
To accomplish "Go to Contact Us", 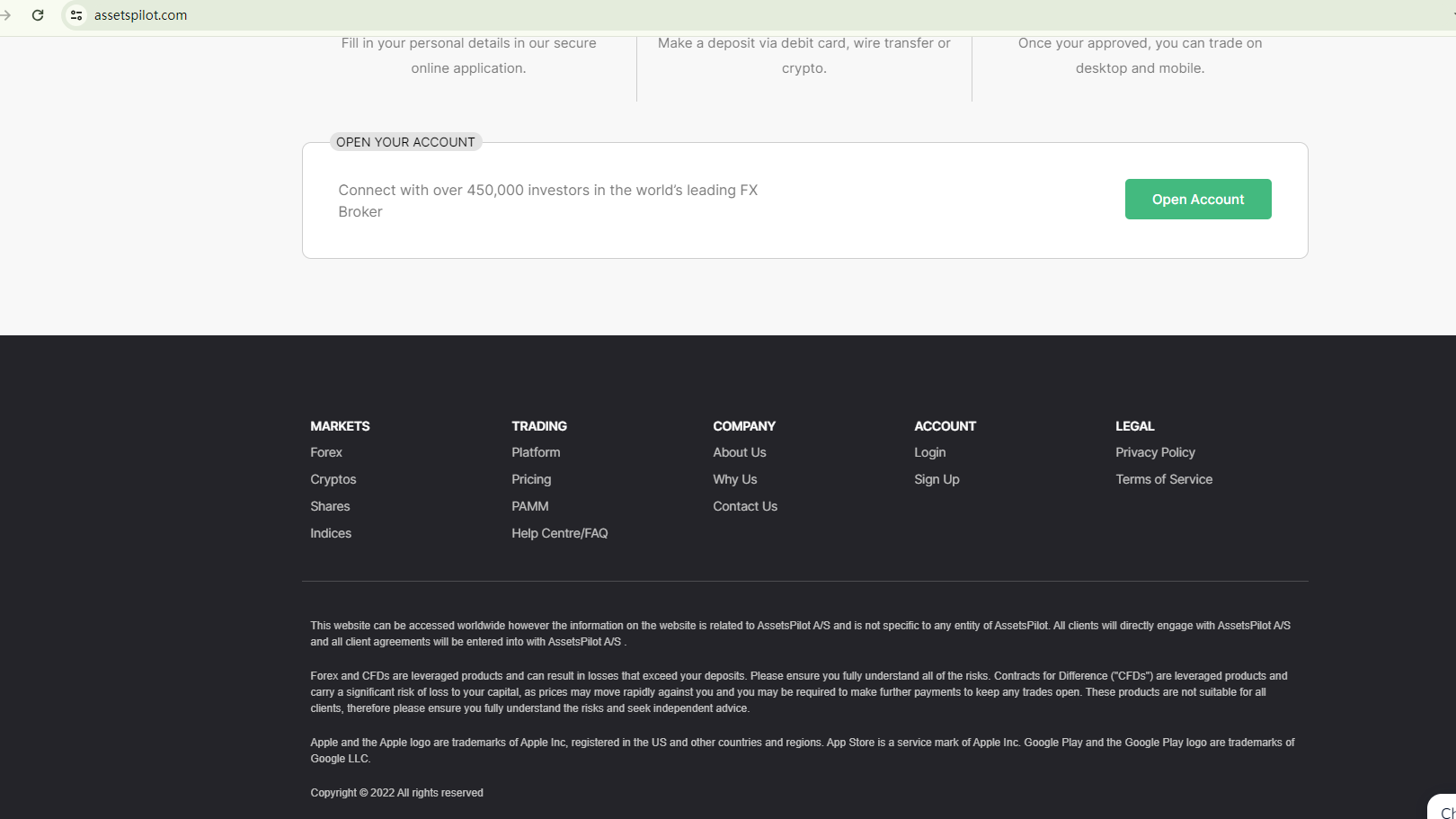I will point(745,506).
